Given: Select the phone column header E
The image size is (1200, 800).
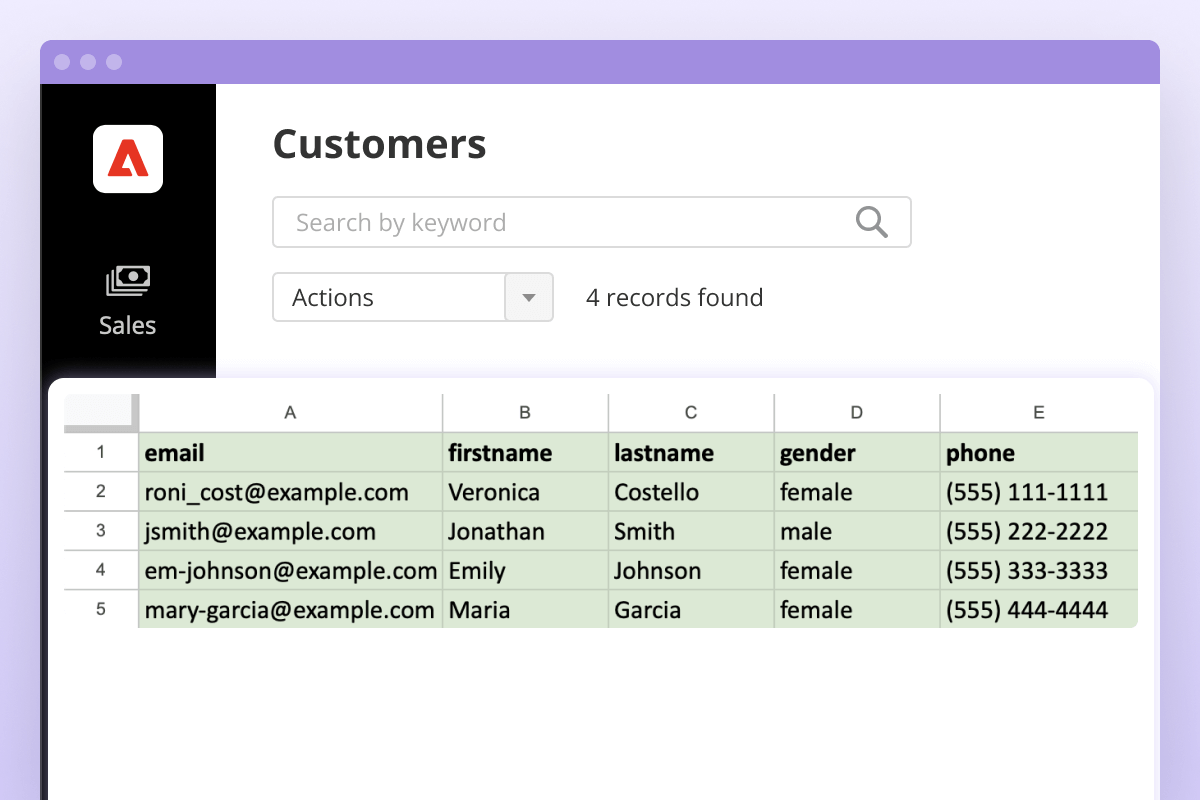Looking at the screenshot, I should point(1038,412).
